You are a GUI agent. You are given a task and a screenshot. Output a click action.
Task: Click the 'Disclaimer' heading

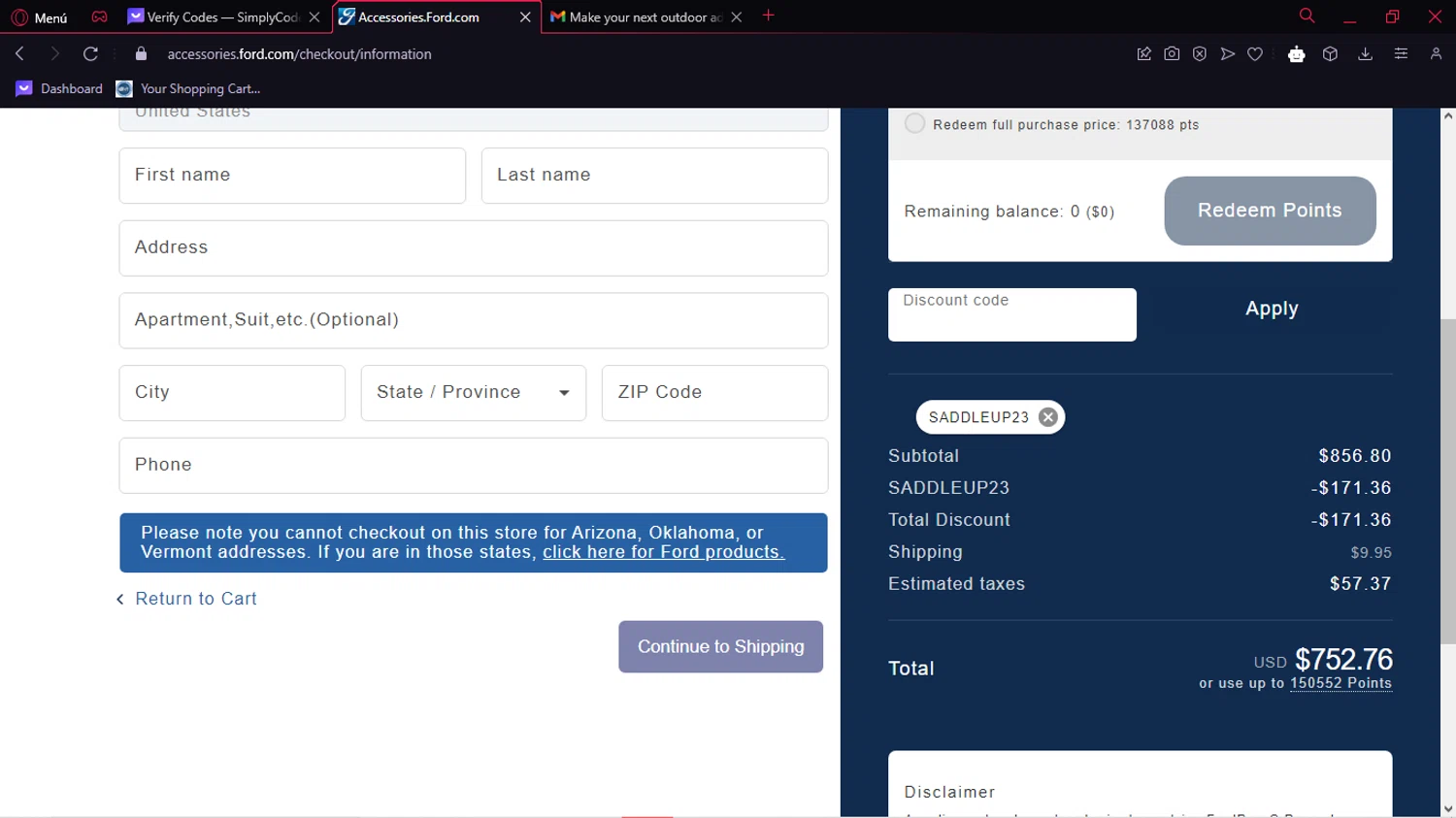(949, 792)
